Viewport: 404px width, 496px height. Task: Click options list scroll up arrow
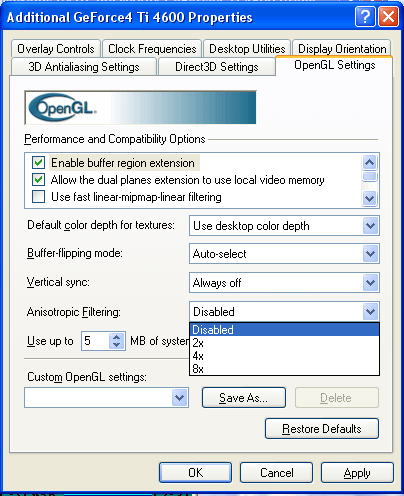coord(370,162)
